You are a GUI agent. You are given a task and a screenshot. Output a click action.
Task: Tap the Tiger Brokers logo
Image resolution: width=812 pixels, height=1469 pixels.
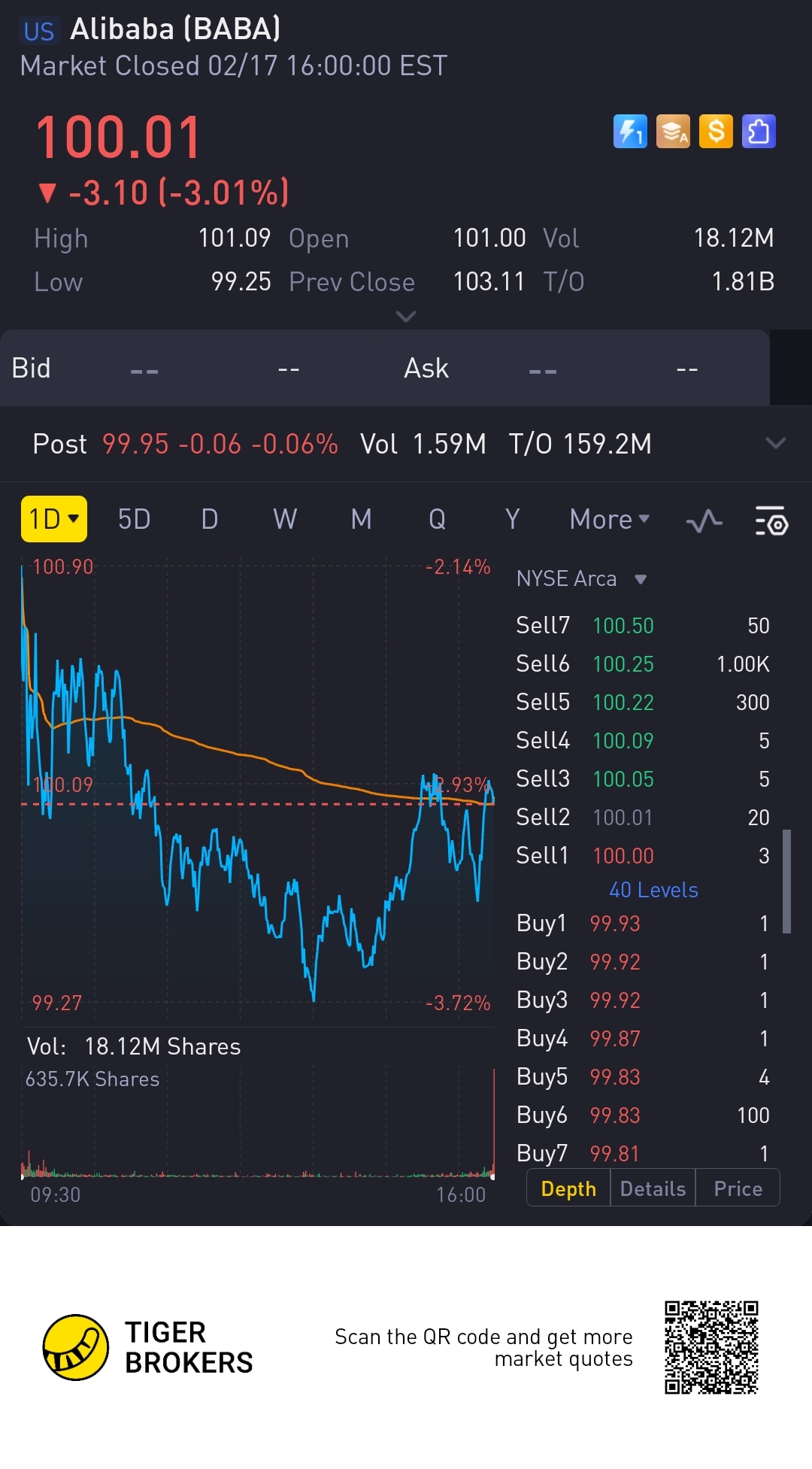pyautogui.click(x=76, y=1347)
